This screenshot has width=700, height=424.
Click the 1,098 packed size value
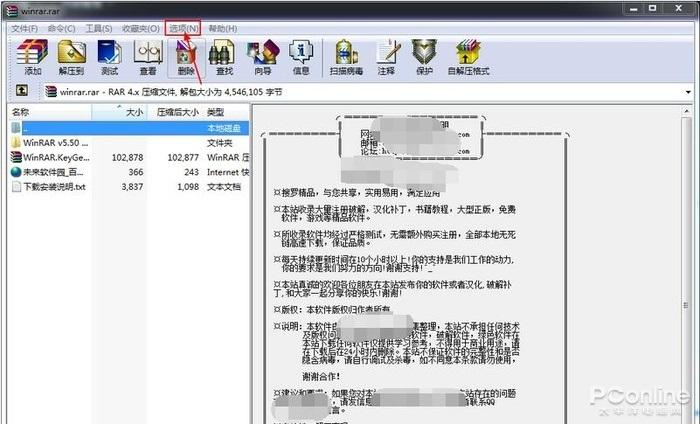[x=188, y=187]
